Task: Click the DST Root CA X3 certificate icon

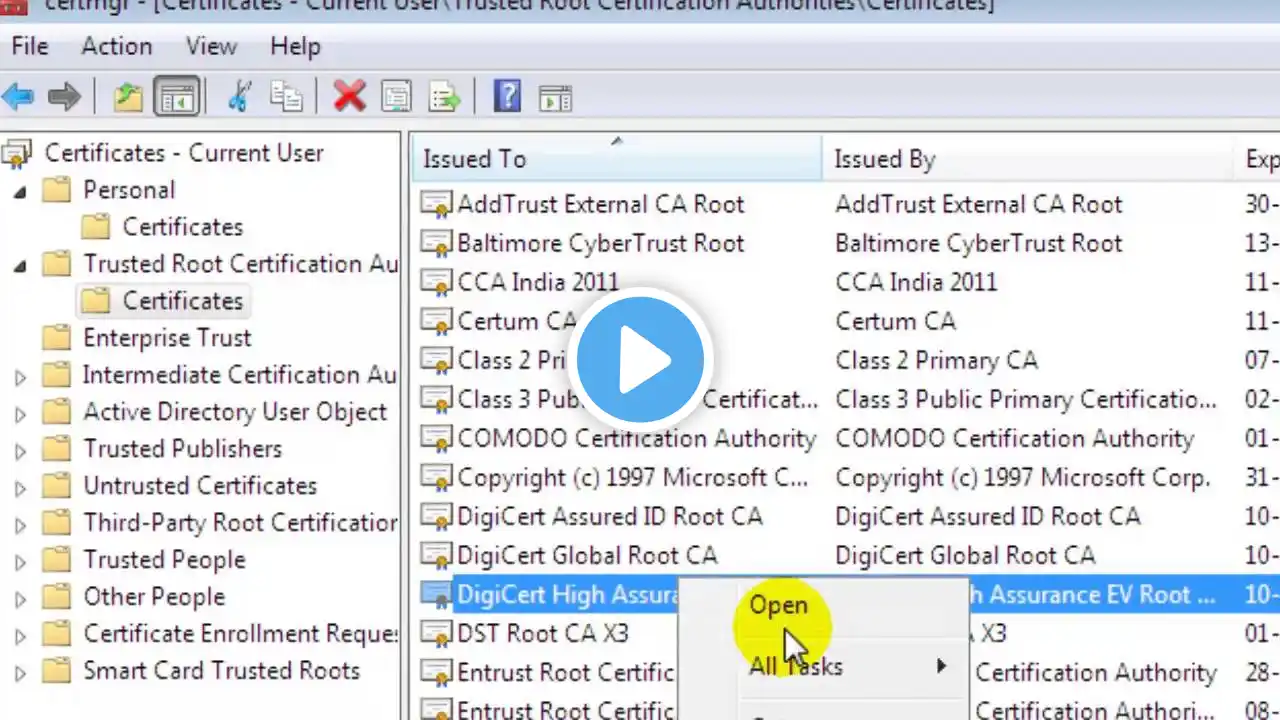Action: pyautogui.click(x=436, y=634)
